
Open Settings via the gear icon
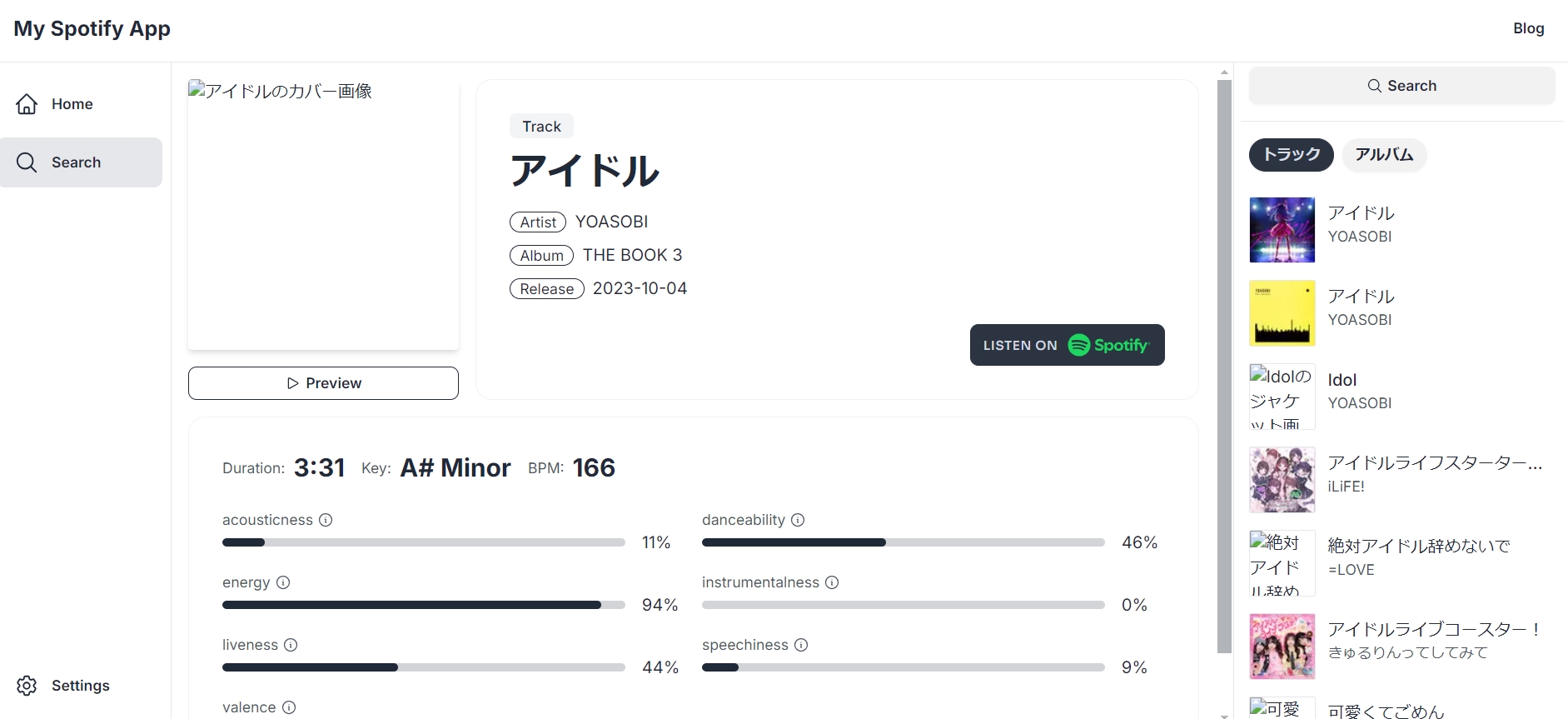(26, 685)
